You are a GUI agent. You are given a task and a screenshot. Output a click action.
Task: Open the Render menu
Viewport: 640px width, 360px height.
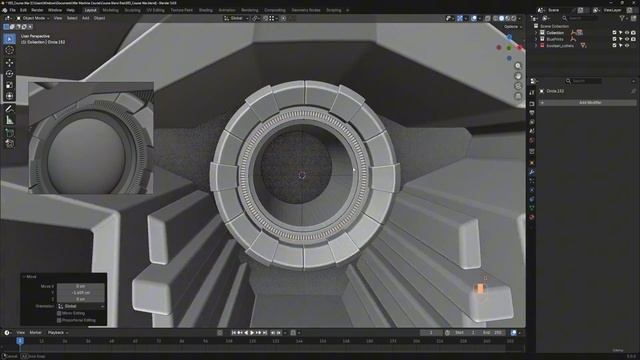coord(37,10)
